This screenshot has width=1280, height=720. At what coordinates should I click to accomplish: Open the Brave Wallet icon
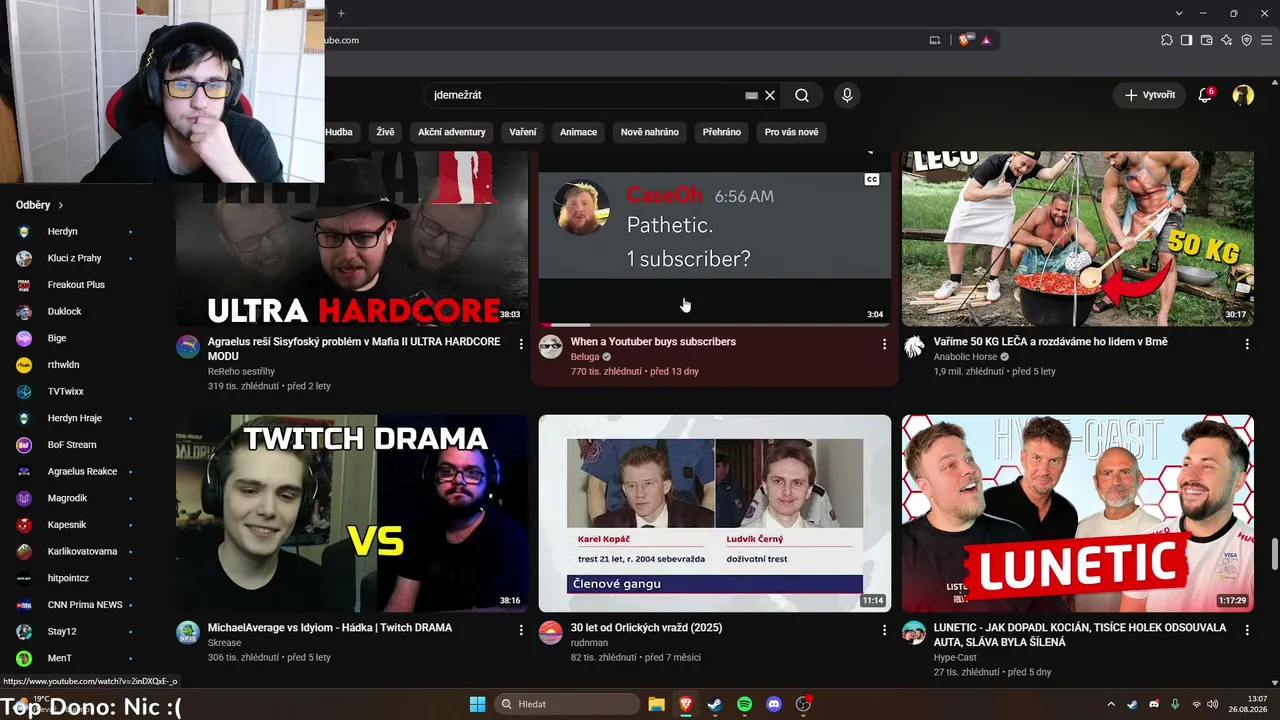coord(1207,40)
